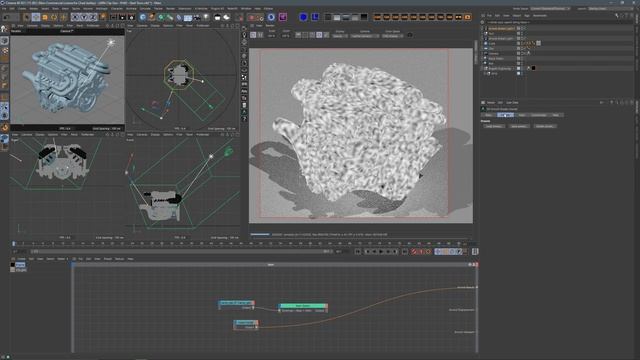640x360 pixels.
Task: Click the coordinate system cube icon
Action: [103, 17]
